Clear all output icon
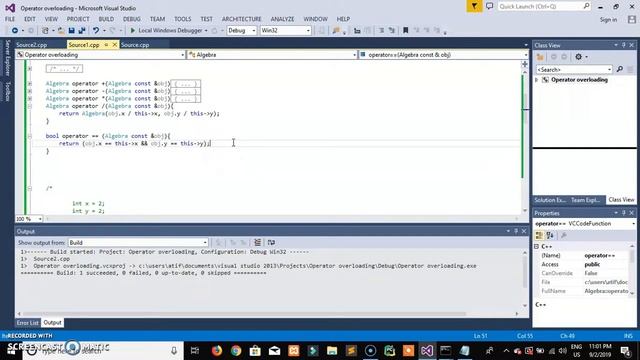This screenshot has height=360, width=640. 257,242
